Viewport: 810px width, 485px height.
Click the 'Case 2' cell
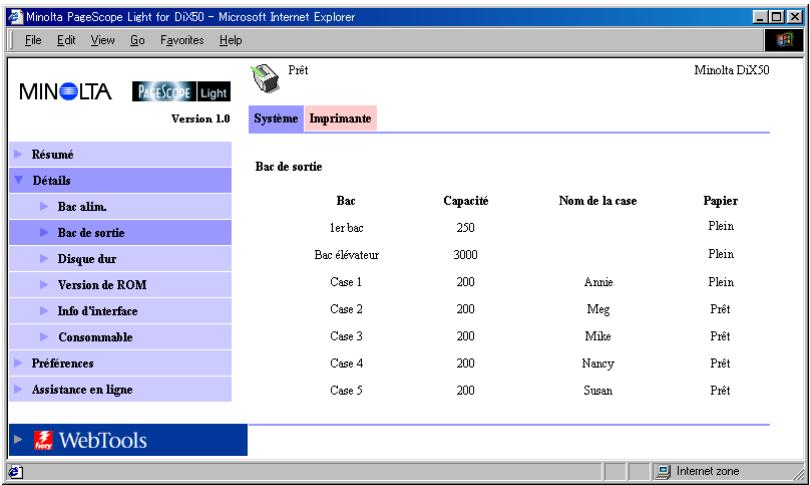pyautogui.click(x=346, y=309)
